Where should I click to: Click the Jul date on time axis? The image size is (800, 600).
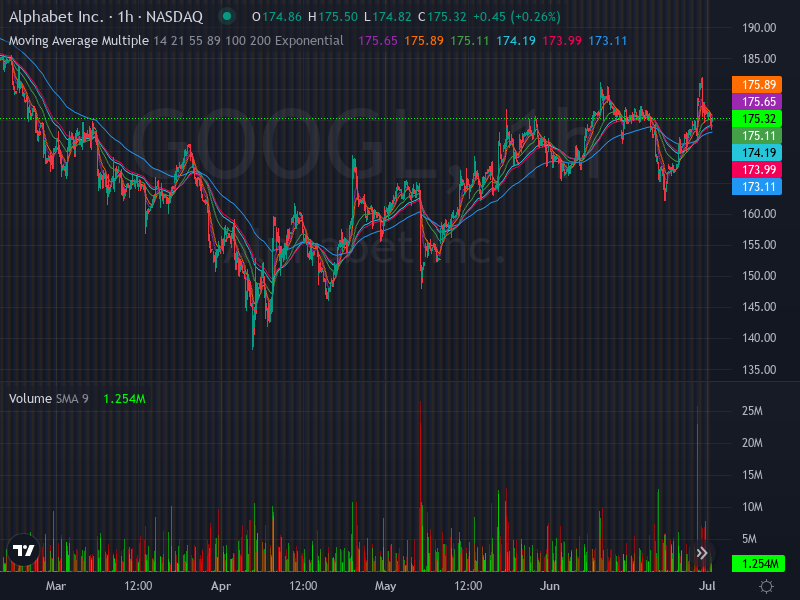point(707,586)
